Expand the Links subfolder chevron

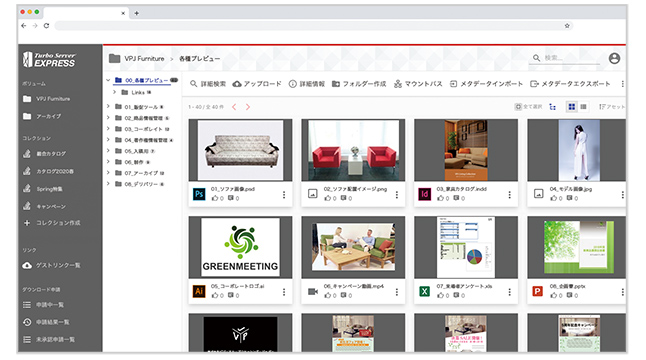(115, 92)
